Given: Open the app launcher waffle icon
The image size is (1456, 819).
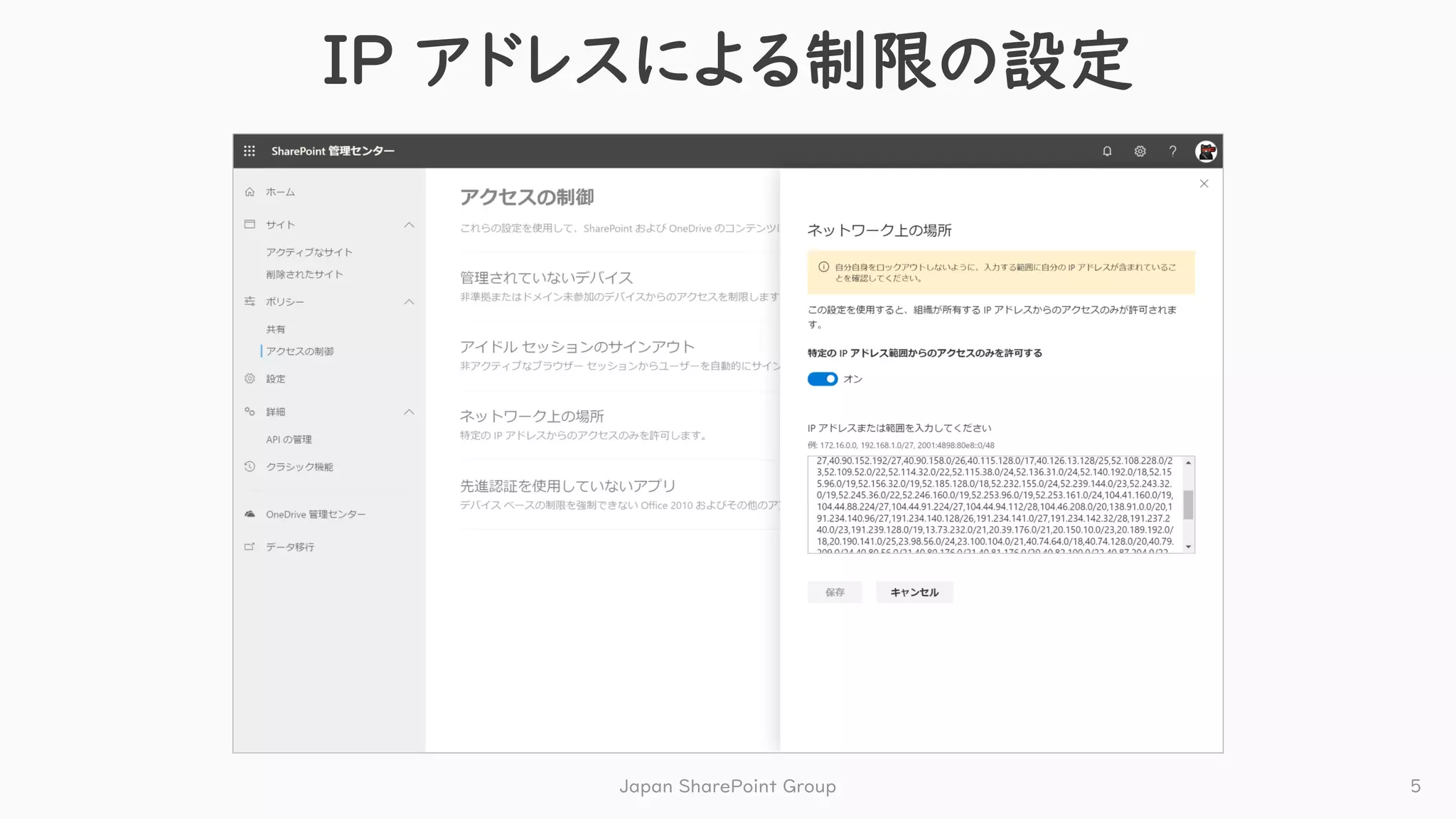Looking at the screenshot, I should click(x=249, y=151).
